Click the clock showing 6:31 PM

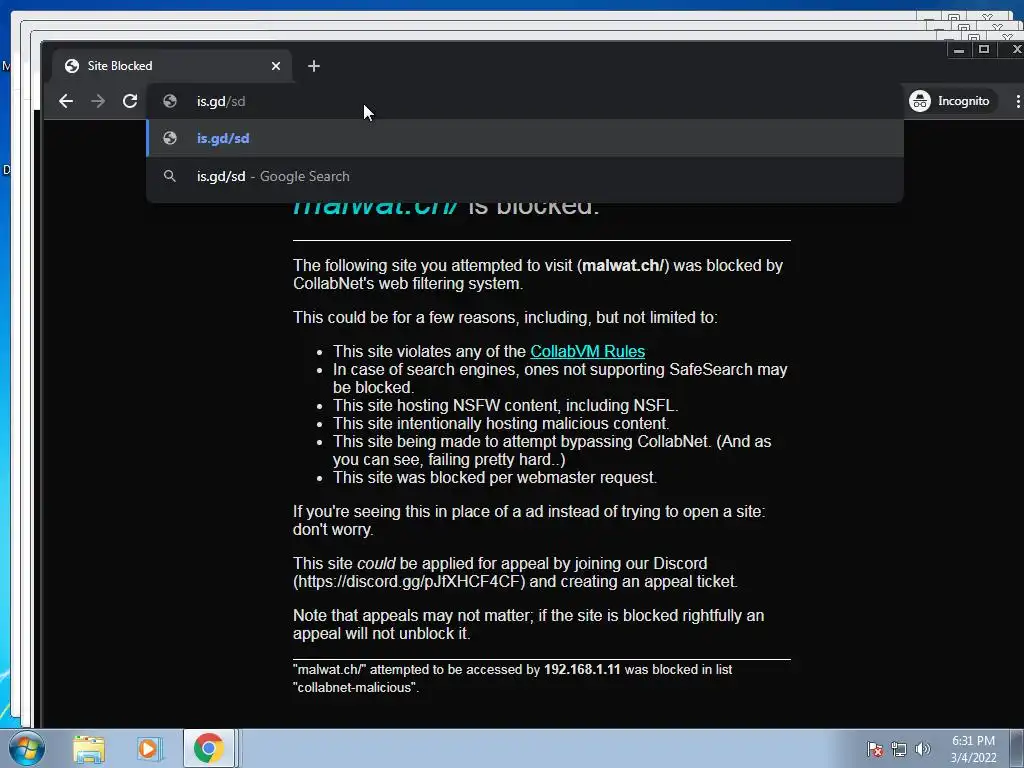973,749
